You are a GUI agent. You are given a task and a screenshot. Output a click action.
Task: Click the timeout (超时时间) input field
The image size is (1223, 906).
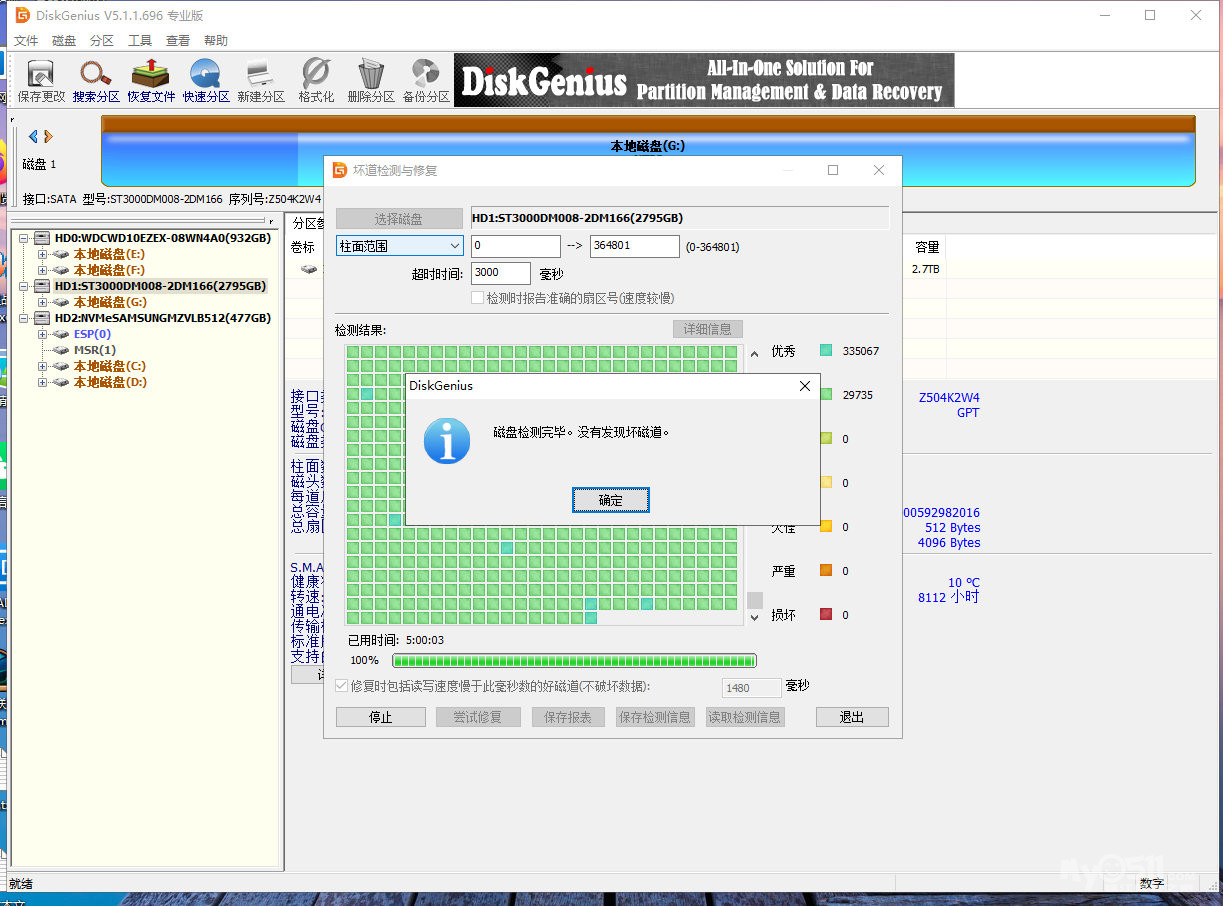tap(500, 273)
